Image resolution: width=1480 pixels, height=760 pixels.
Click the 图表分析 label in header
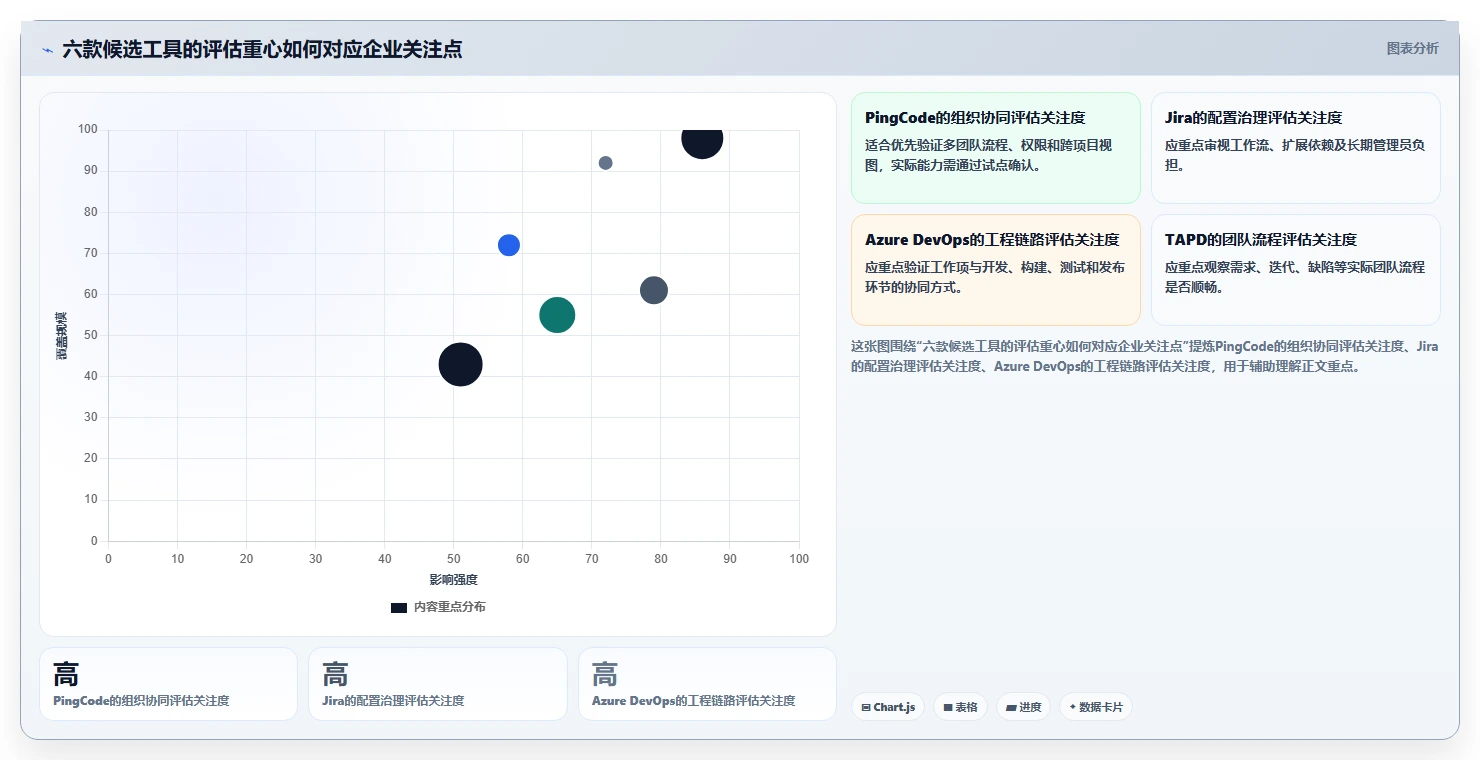[1412, 48]
